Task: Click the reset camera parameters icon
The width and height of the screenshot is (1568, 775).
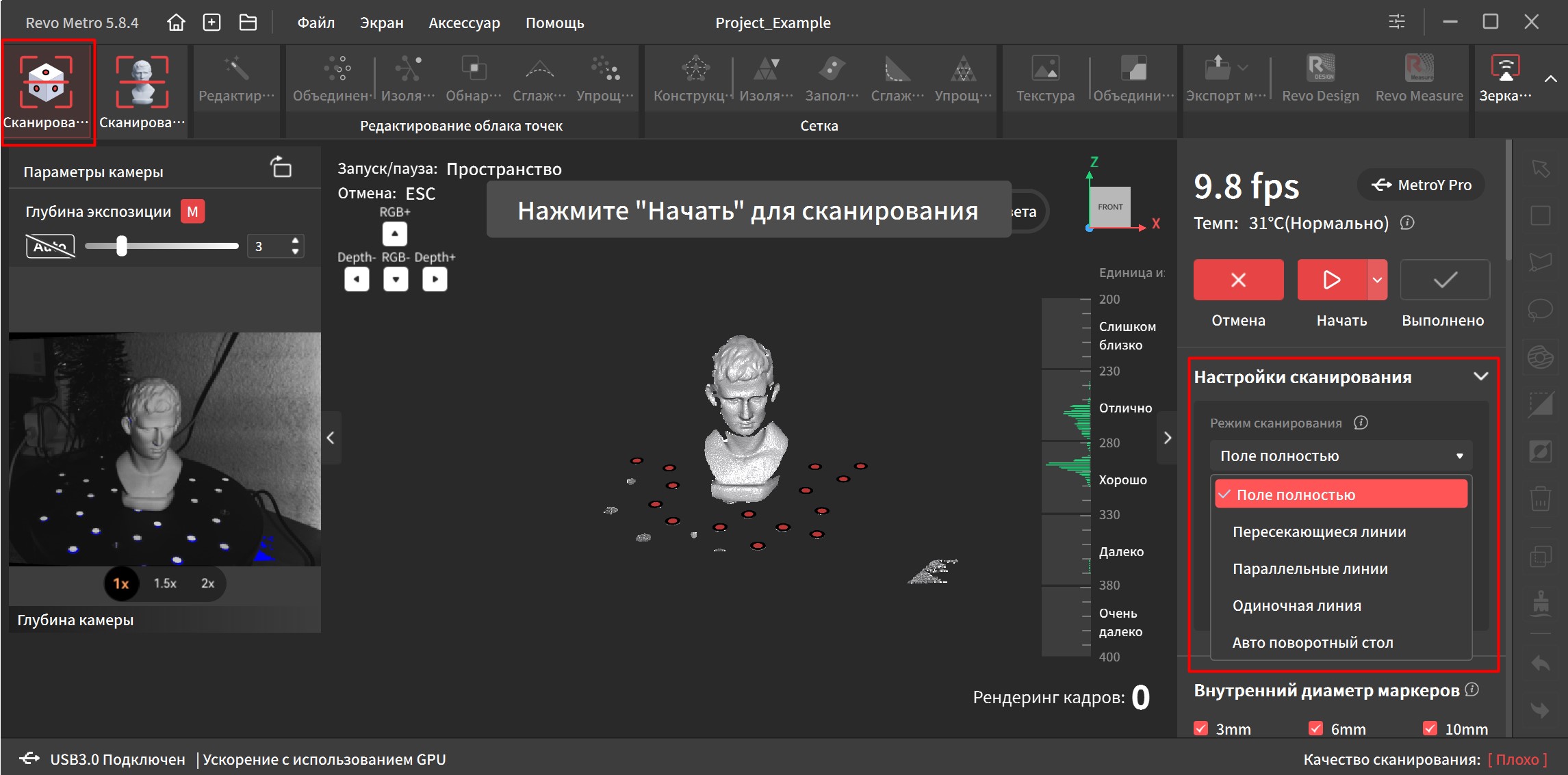Action: coord(281,168)
